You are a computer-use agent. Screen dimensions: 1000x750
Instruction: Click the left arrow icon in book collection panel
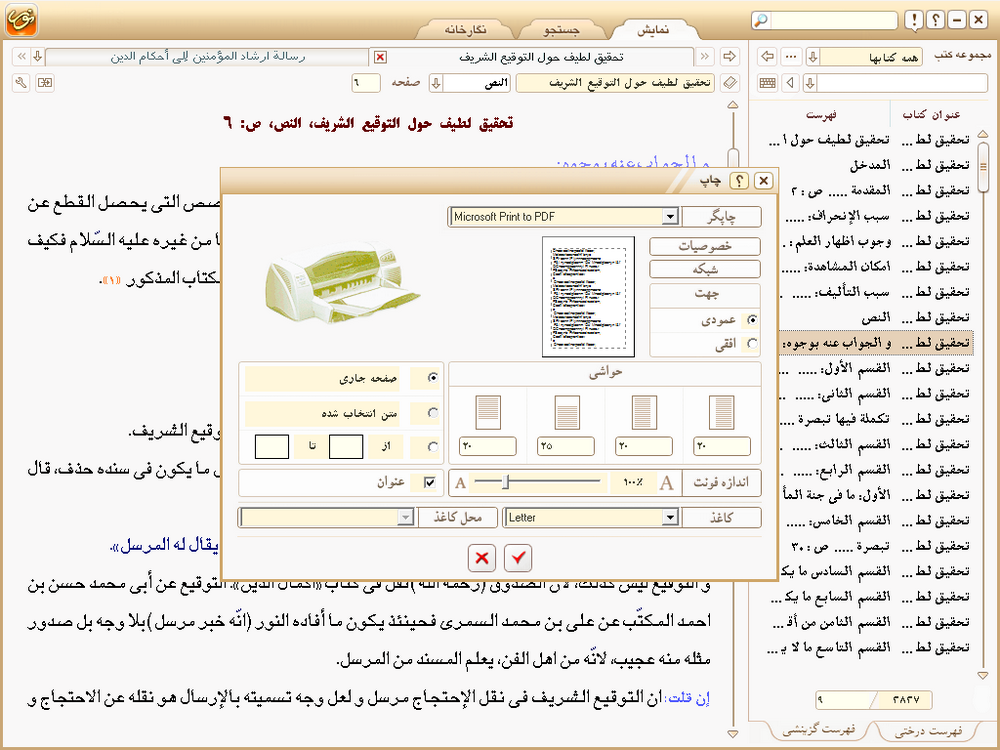click(x=767, y=57)
